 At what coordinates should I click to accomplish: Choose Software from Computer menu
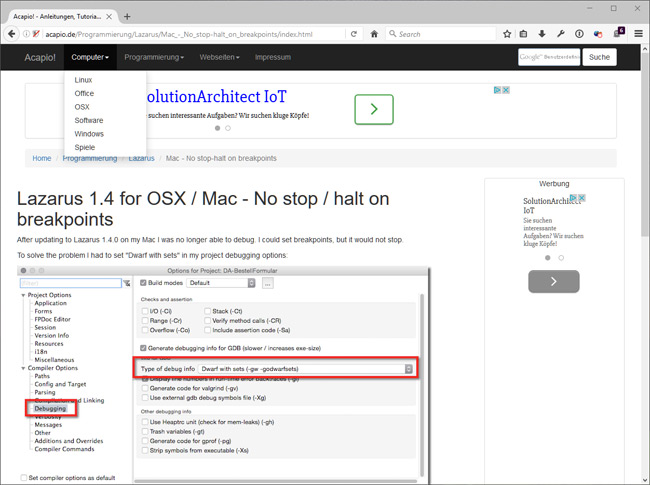click(x=89, y=120)
